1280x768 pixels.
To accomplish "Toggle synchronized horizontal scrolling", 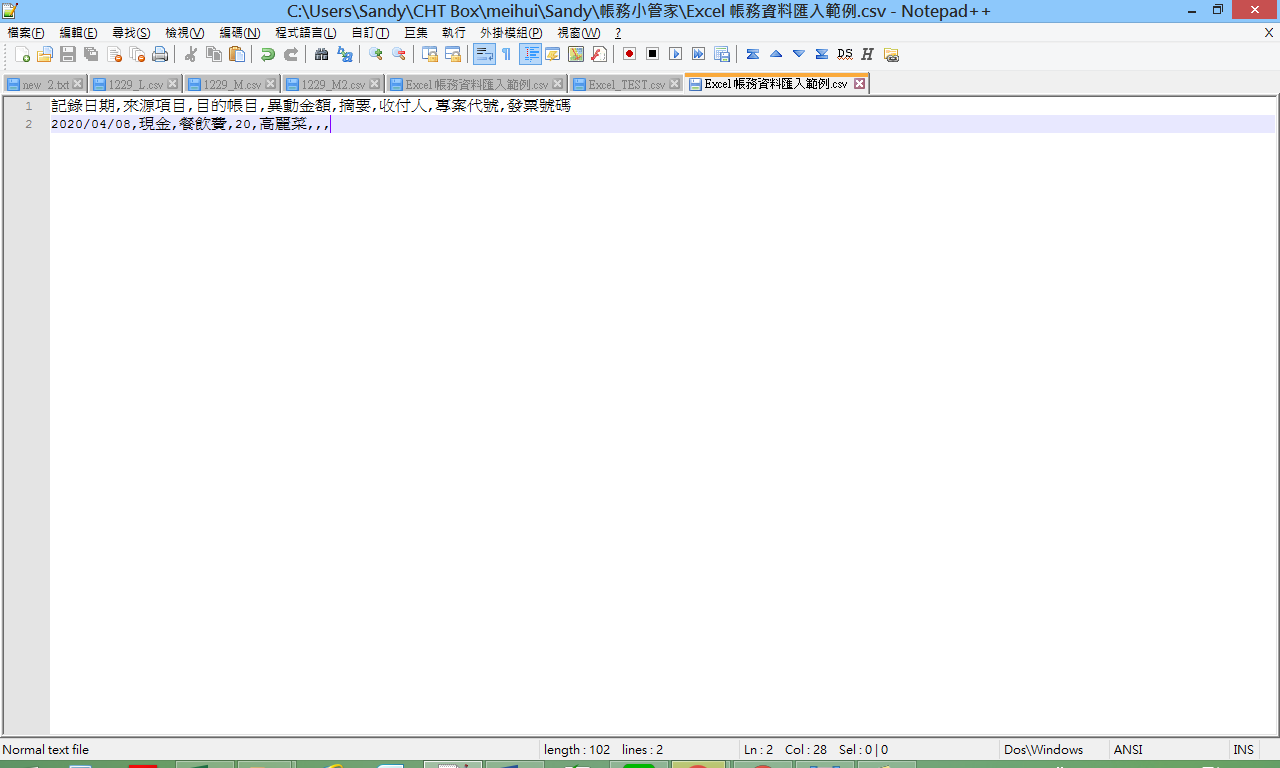I will [453, 54].
